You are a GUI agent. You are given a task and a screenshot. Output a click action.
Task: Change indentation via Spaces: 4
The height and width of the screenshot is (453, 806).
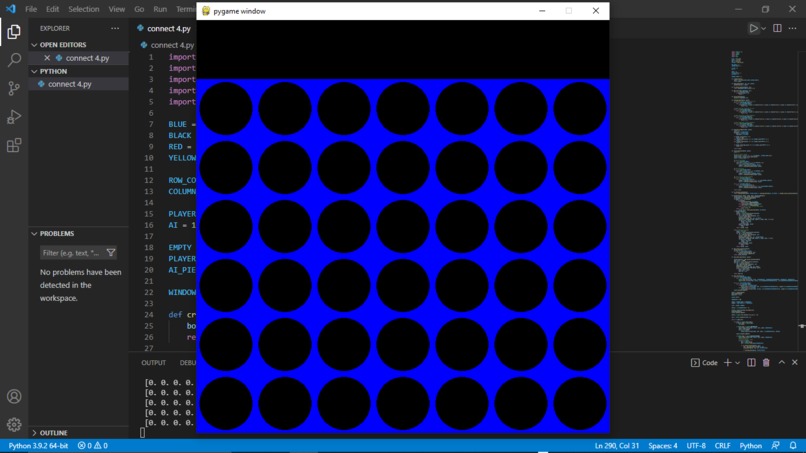[x=663, y=446]
